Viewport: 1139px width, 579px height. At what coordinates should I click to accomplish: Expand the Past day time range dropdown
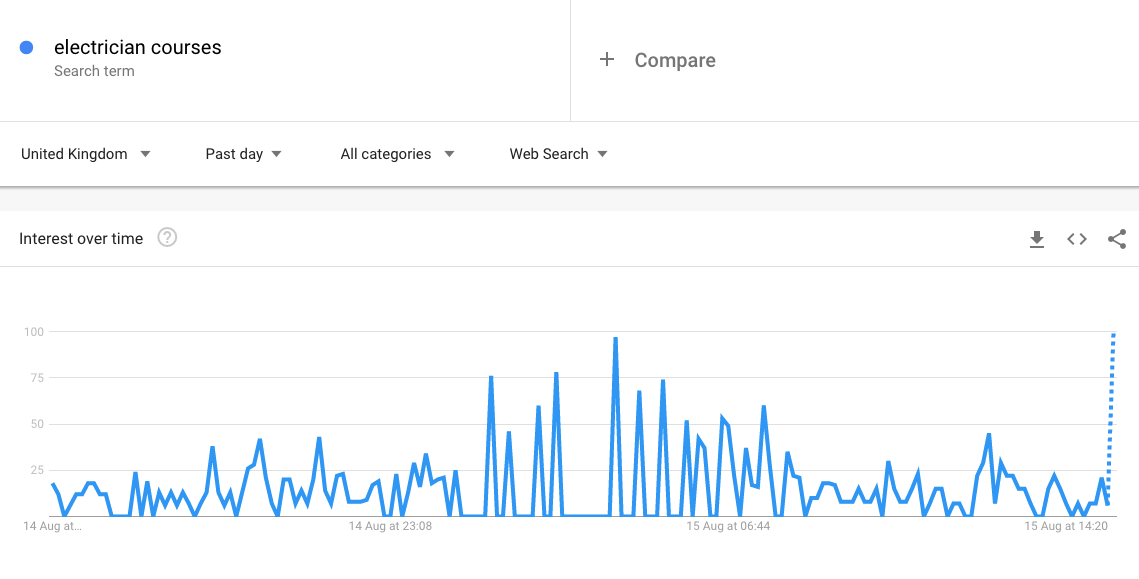point(244,154)
